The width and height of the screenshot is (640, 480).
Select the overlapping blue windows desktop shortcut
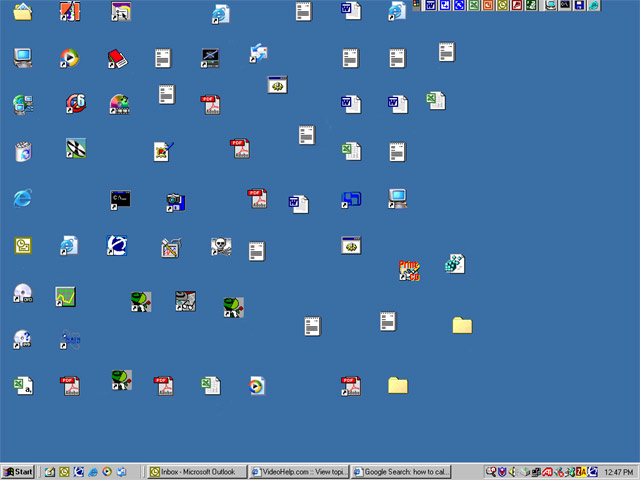coord(351,200)
